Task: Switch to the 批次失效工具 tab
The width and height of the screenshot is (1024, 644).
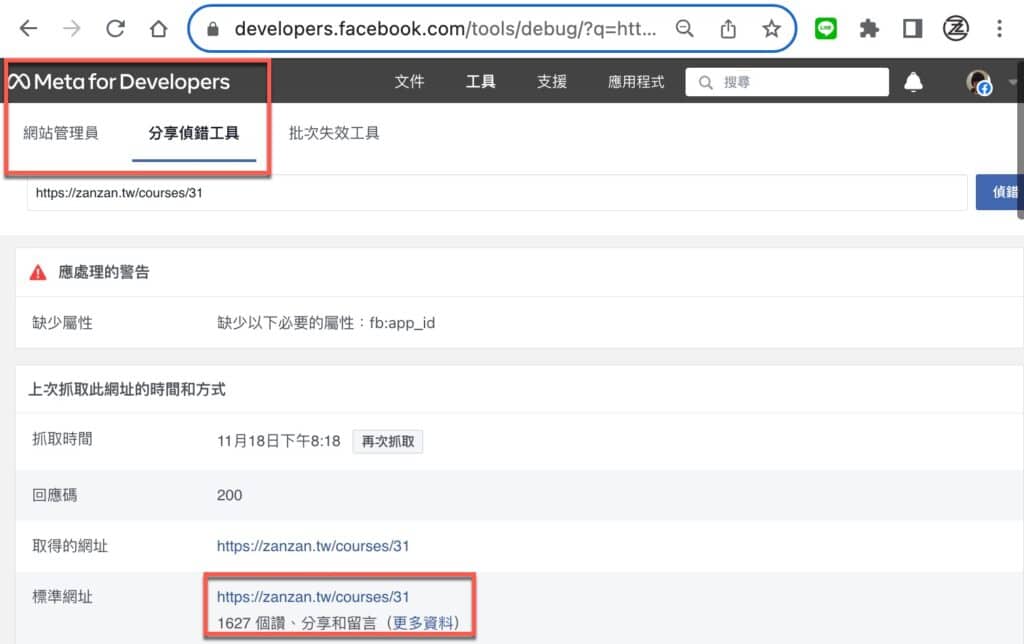Action: (x=334, y=133)
